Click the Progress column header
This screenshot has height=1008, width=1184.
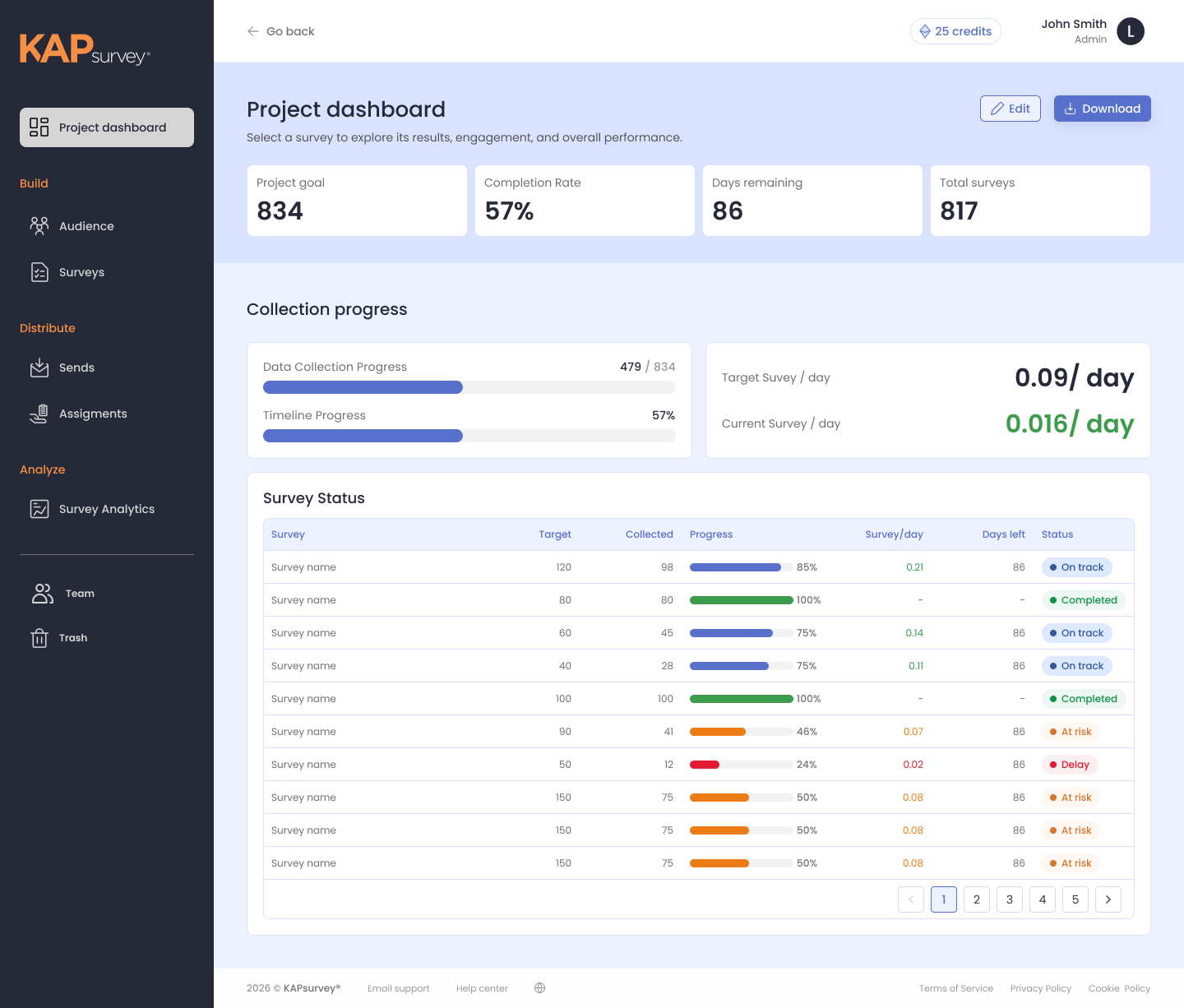(711, 534)
